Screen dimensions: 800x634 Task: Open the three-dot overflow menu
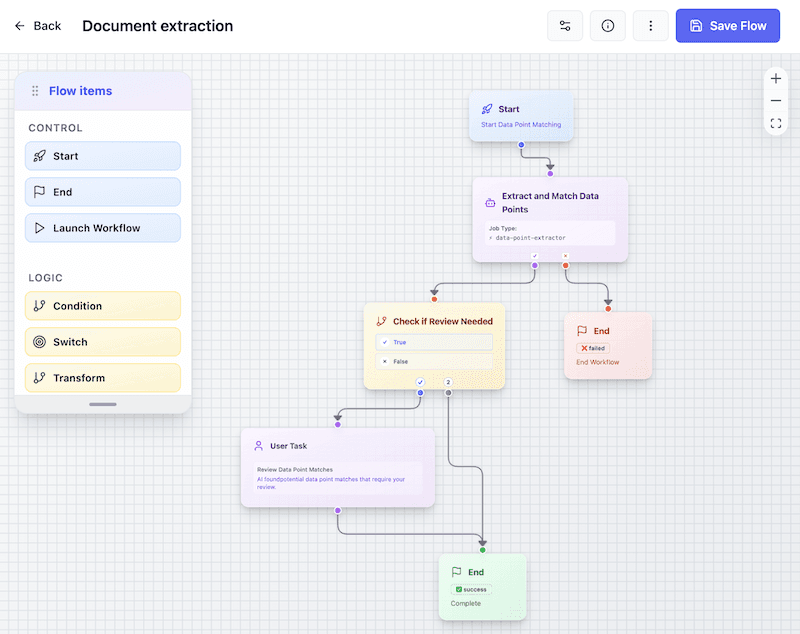pyautogui.click(x=651, y=25)
